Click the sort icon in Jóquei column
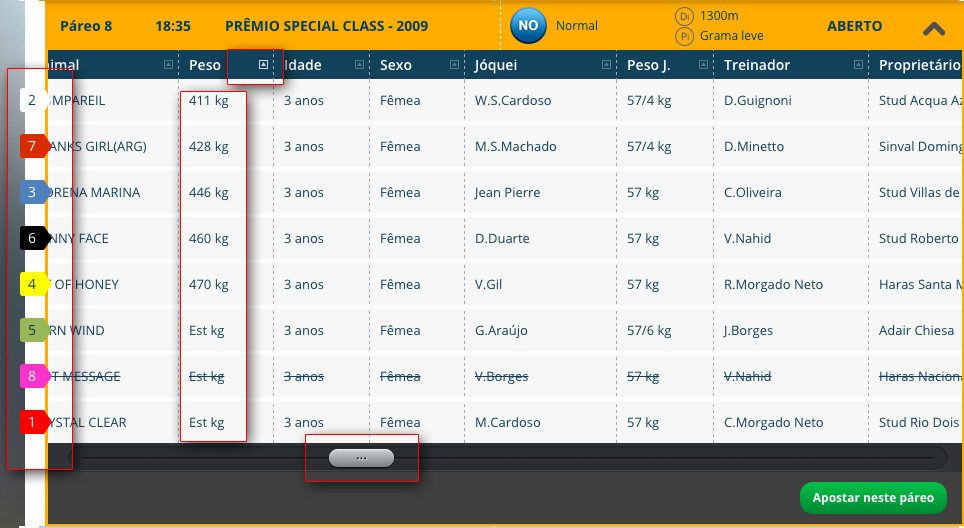 [606, 65]
